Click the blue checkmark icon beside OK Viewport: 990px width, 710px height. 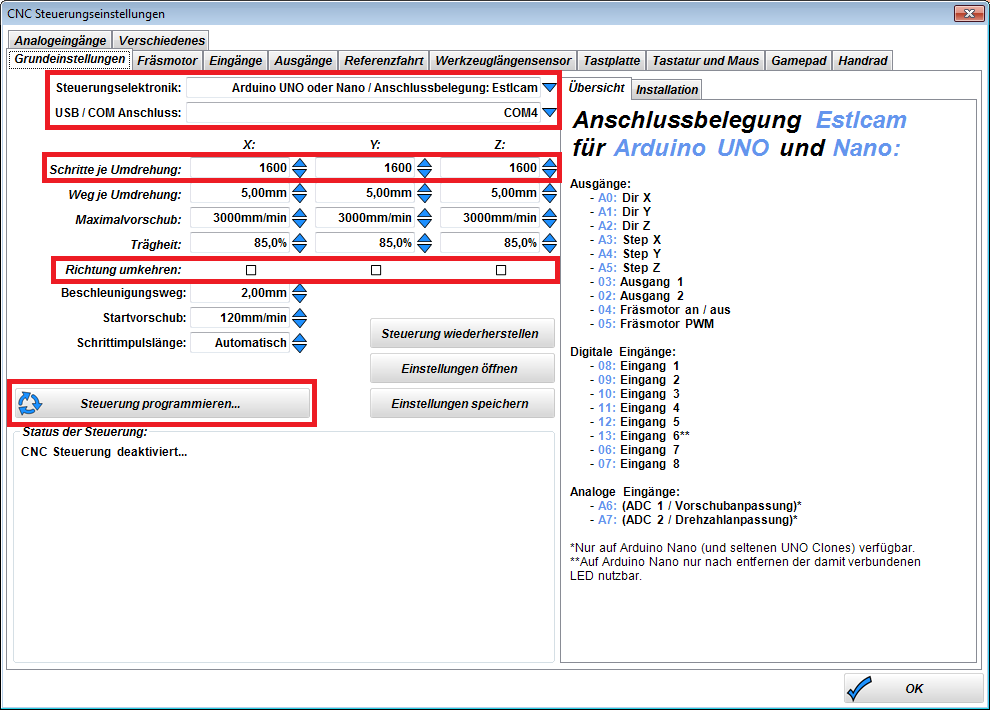(857, 687)
